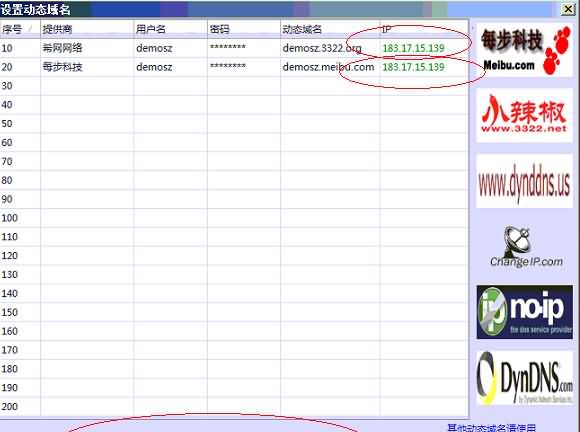Screen dimensions: 580x432
Task: Close the 设置动态域名 dialog
Action: point(568,9)
